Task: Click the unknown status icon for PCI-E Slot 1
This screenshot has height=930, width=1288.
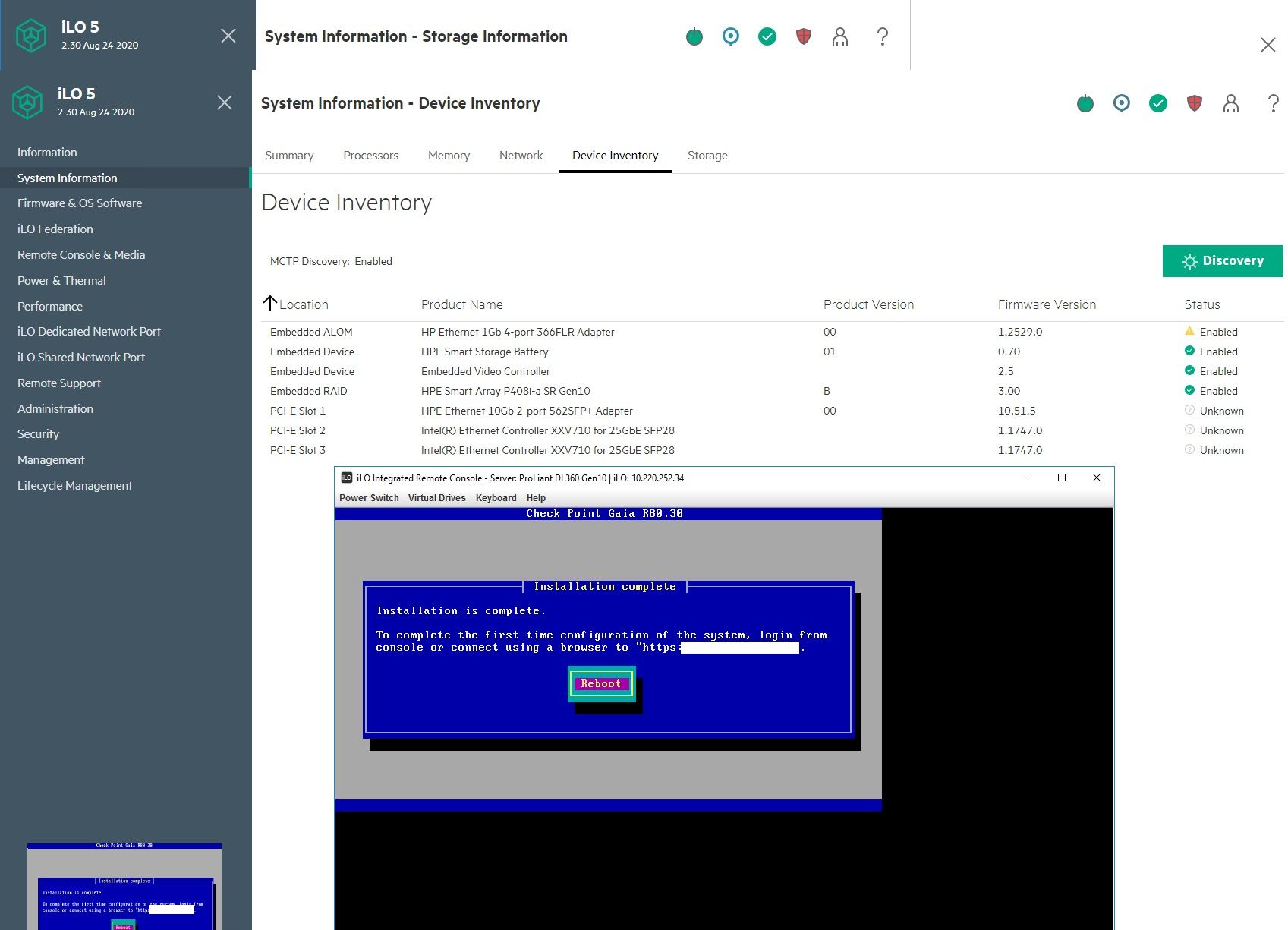Action: tap(1189, 410)
